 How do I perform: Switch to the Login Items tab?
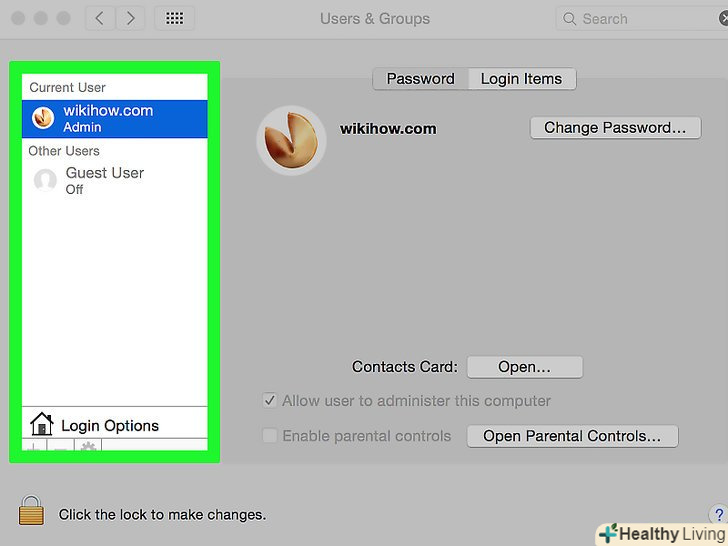(x=522, y=79)
